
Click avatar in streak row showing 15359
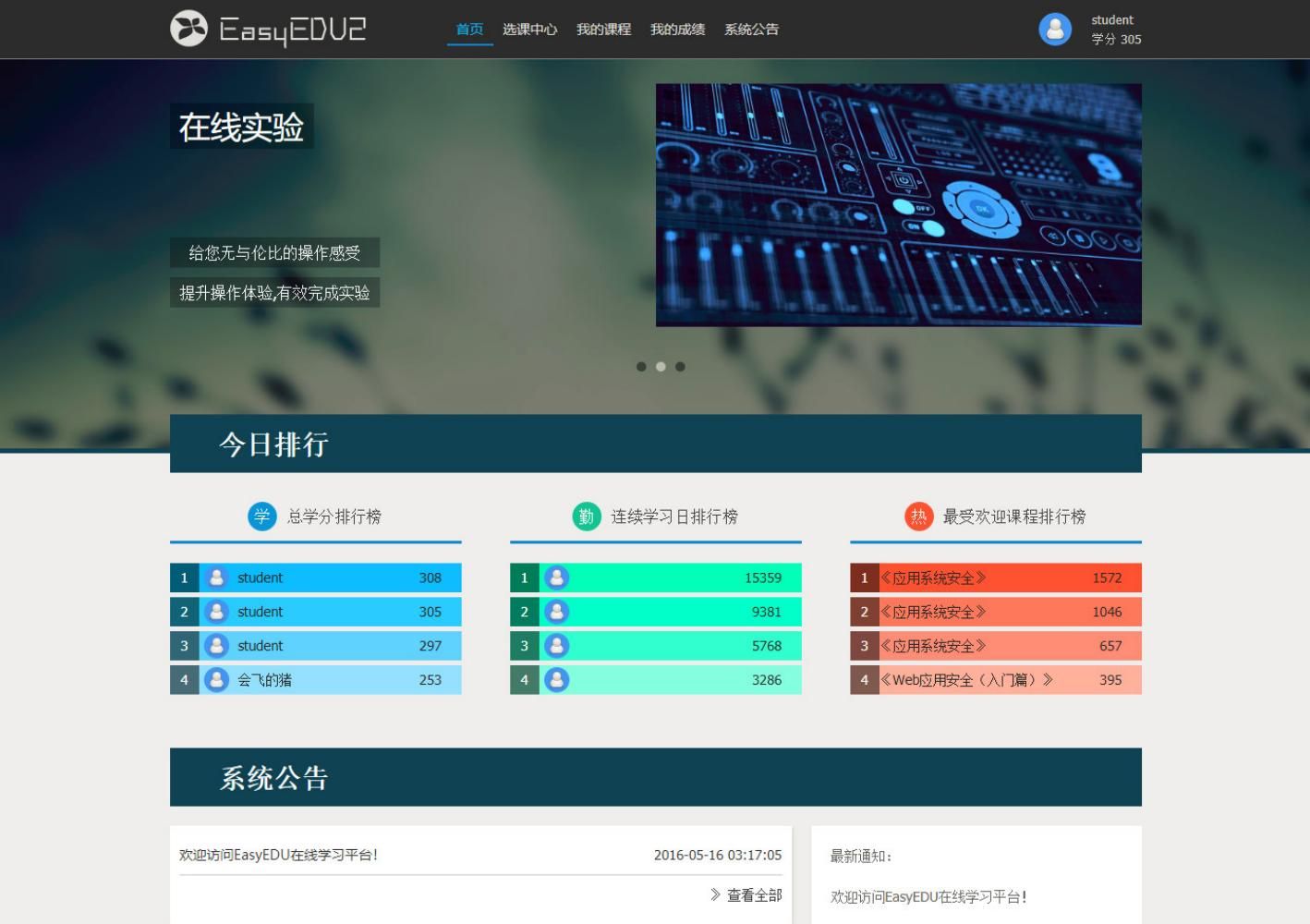tap(556, 578)
